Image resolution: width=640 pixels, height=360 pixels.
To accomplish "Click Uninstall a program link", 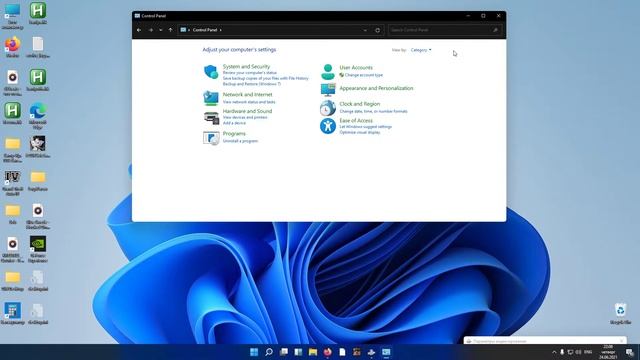I will (240, 141).
